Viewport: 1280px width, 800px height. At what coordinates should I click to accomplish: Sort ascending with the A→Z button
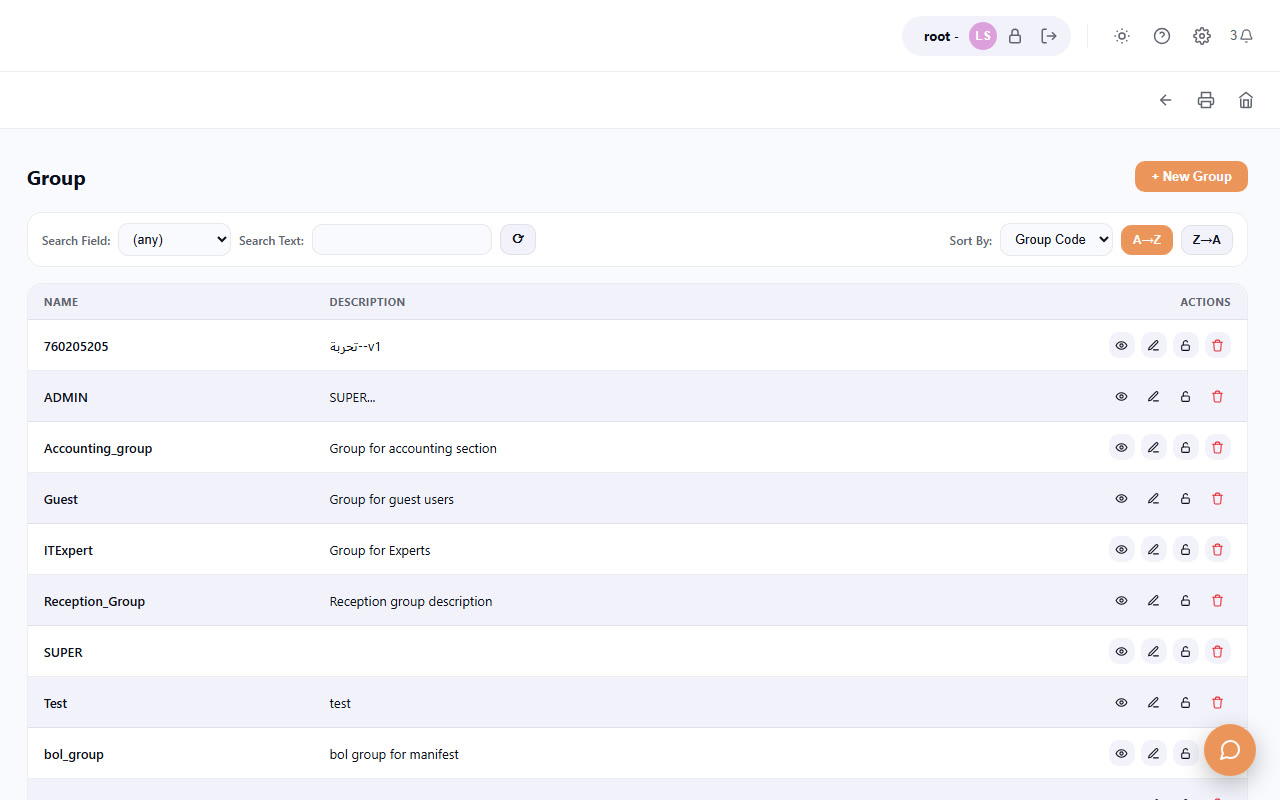[1147, 240]
